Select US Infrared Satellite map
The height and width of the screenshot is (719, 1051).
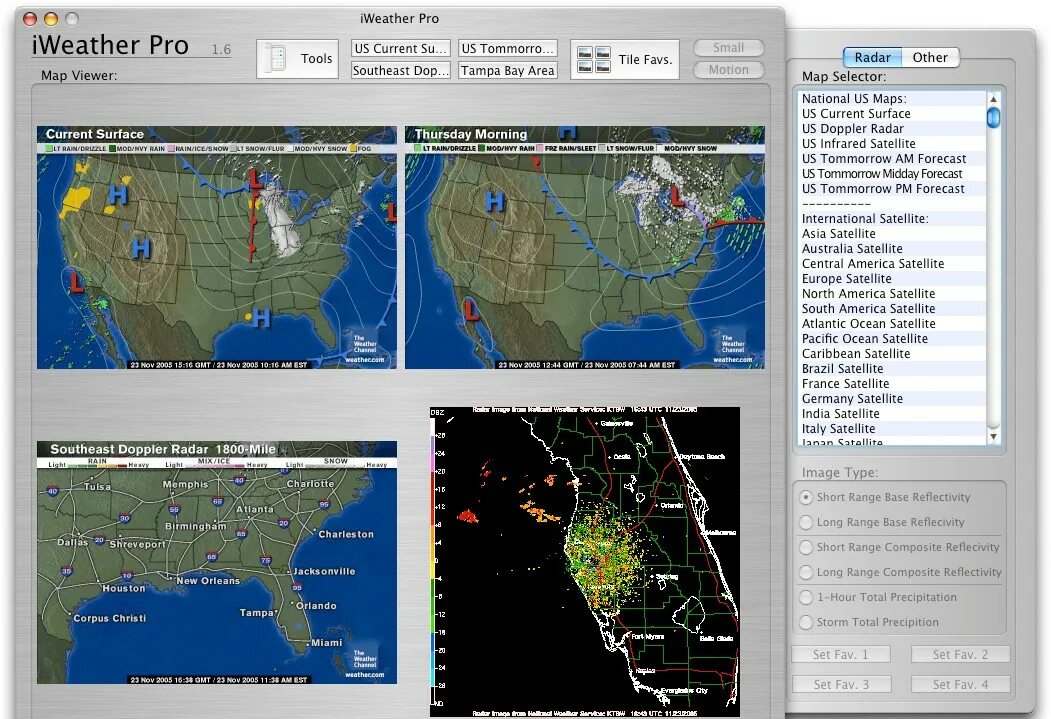tap(891, 143)
